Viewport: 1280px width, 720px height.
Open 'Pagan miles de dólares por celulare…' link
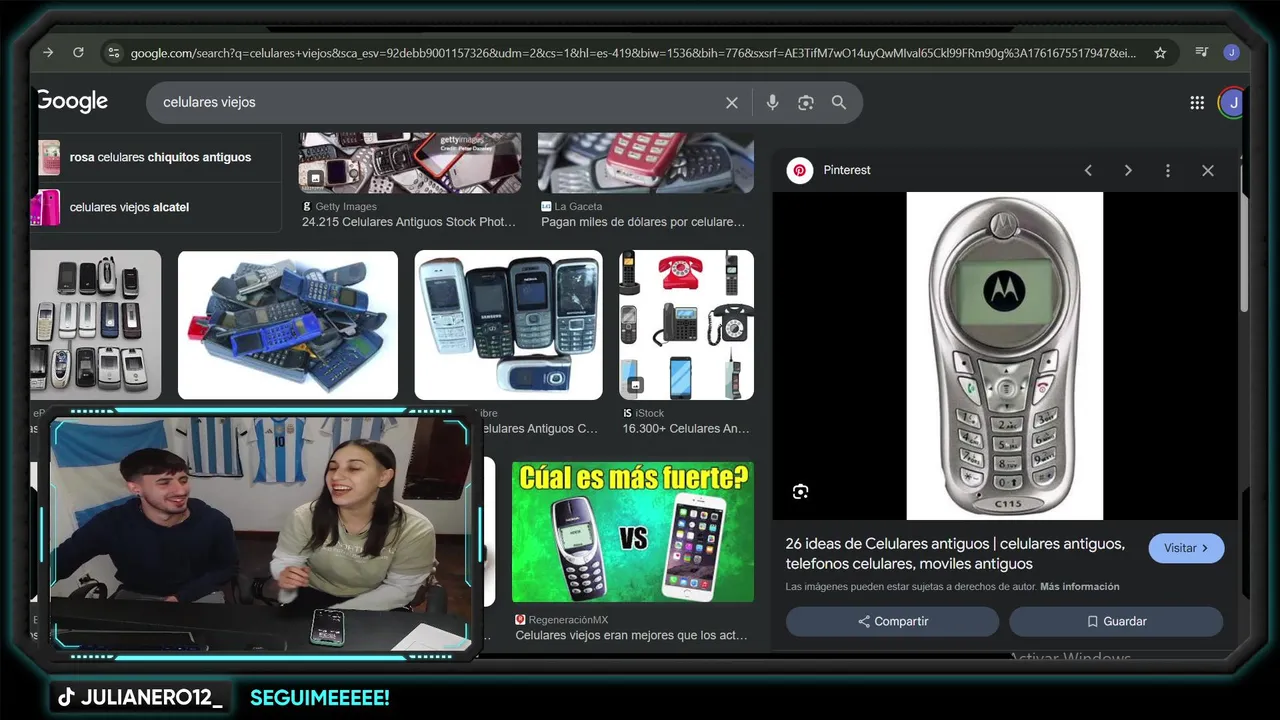(x=643, y=222)
